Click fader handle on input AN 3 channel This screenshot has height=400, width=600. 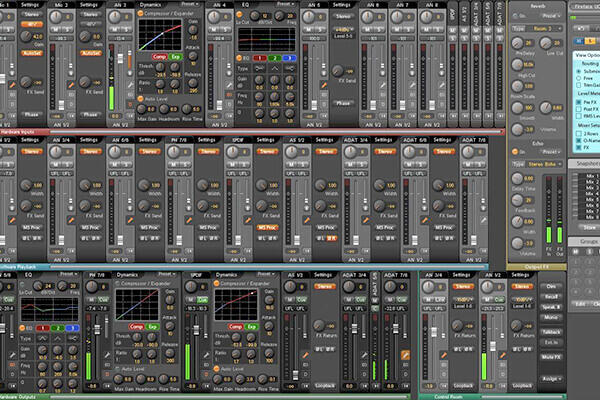pyautogui.click(x=120, y=59)
